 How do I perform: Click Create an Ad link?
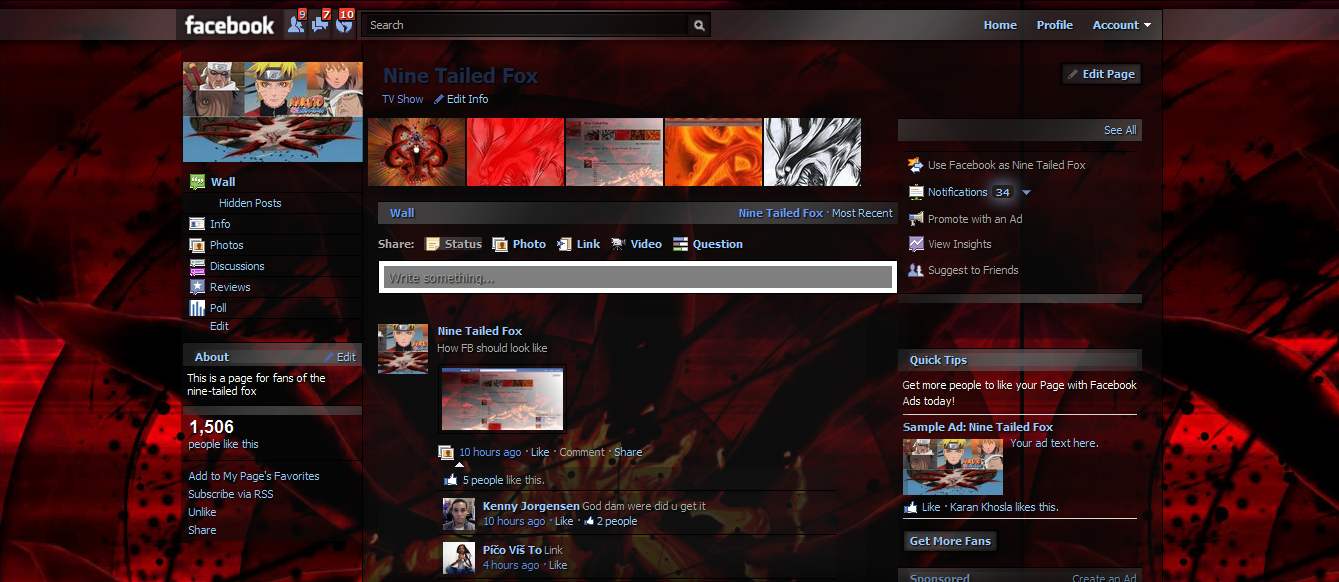tap(1104, 578)
